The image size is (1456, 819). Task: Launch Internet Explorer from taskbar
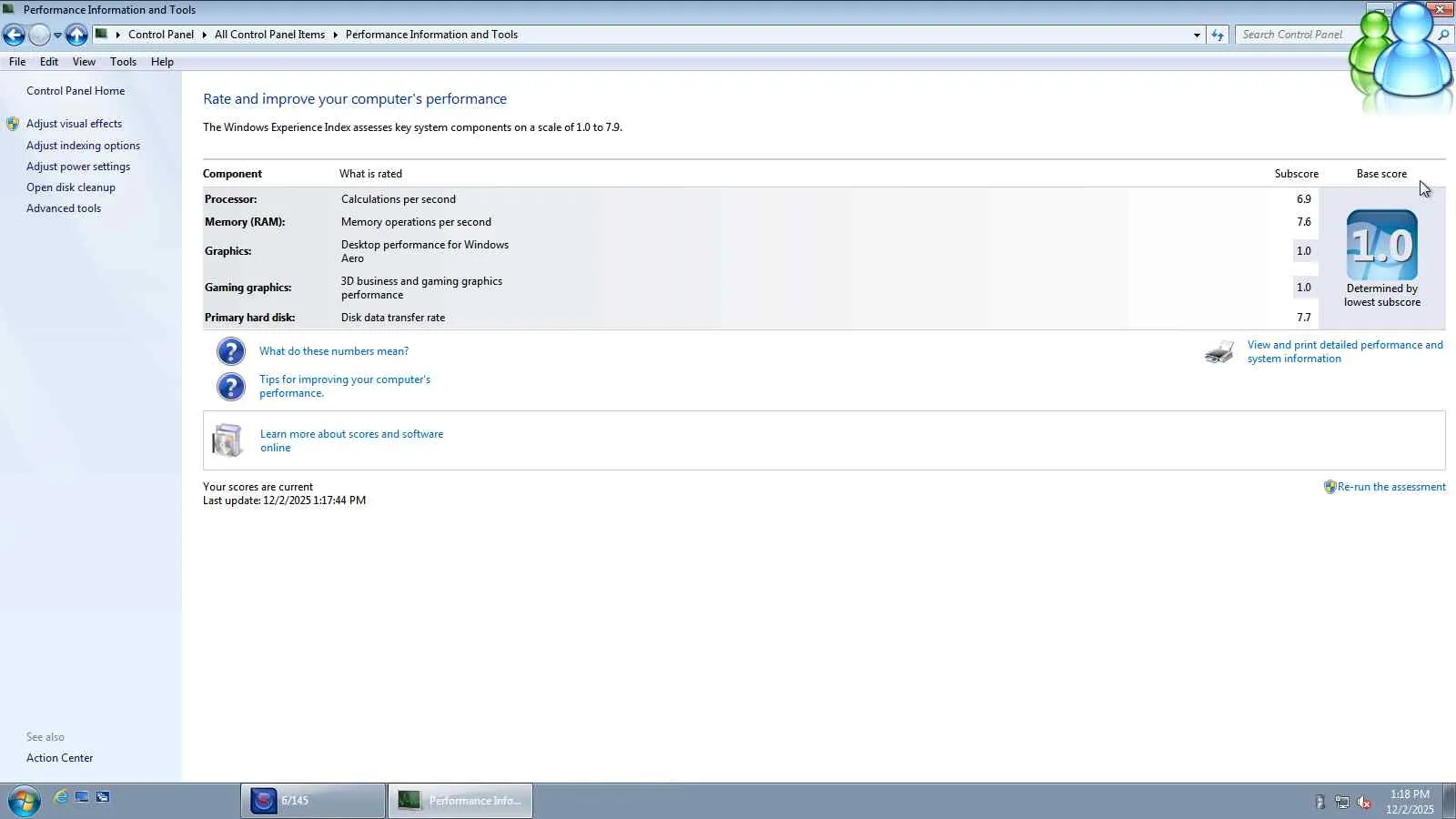pos(60,797)
